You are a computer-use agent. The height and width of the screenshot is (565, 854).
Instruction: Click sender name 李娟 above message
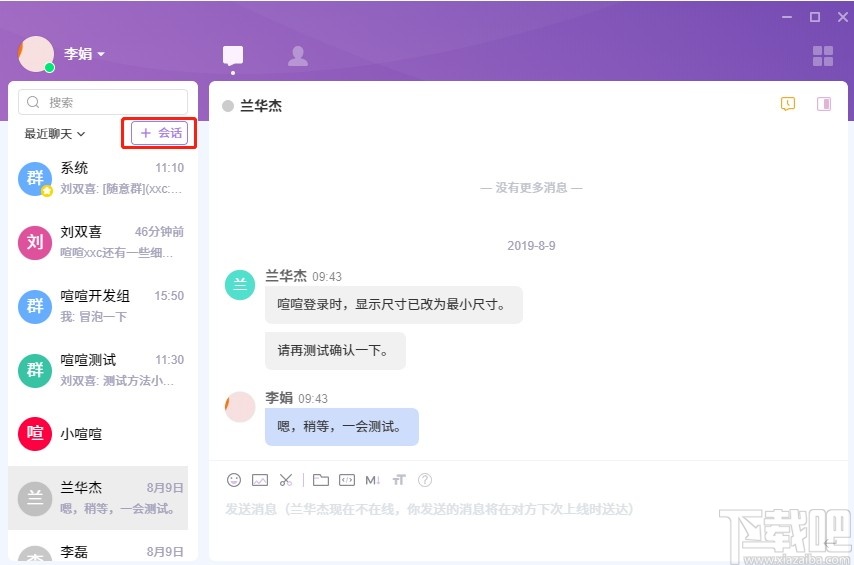[279, 398]
